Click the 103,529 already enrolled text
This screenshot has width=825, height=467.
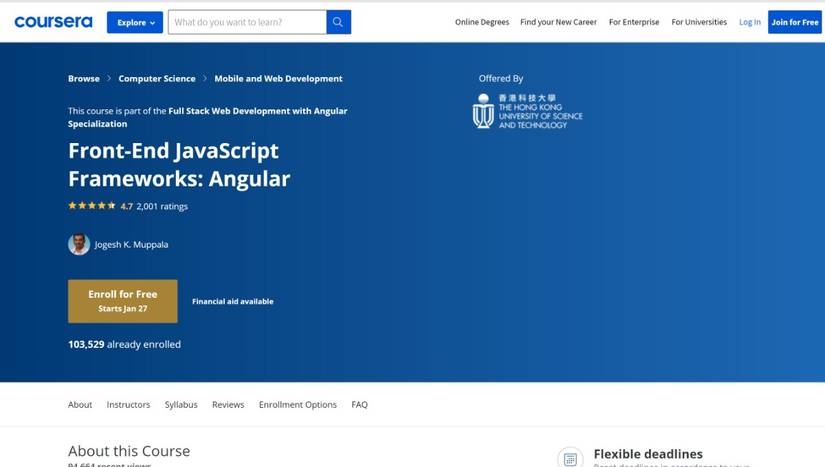point(124,344)
